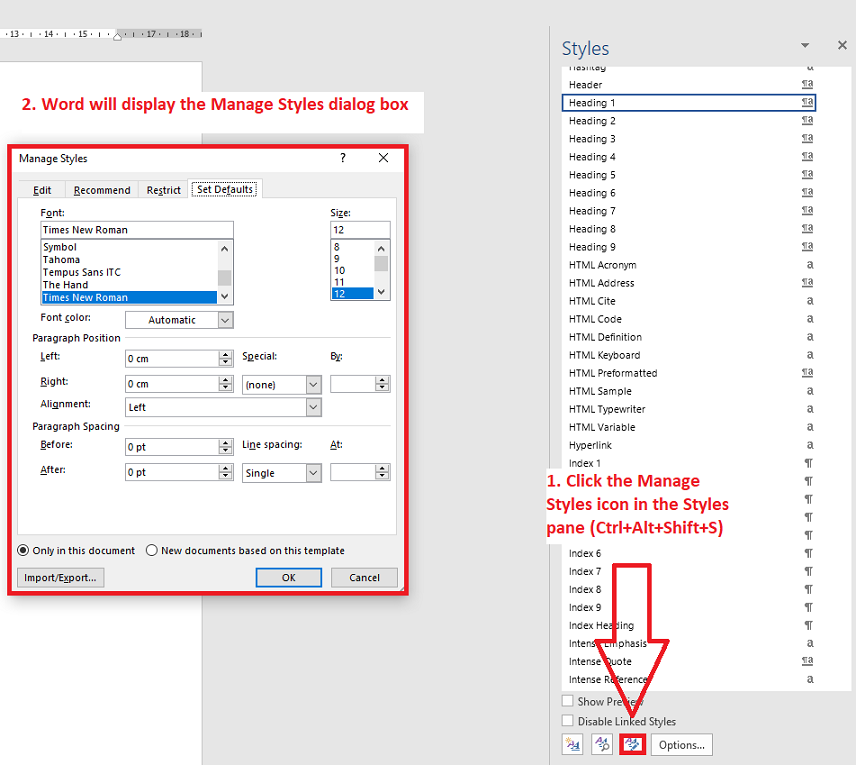Click the linked icon beside HTML Address
The image size is (856, 765).
pos(807,282)
